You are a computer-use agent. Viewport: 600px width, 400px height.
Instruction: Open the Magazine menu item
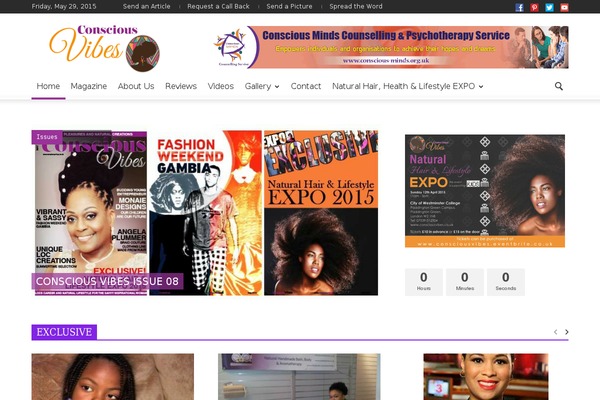(x=89, y=86)
